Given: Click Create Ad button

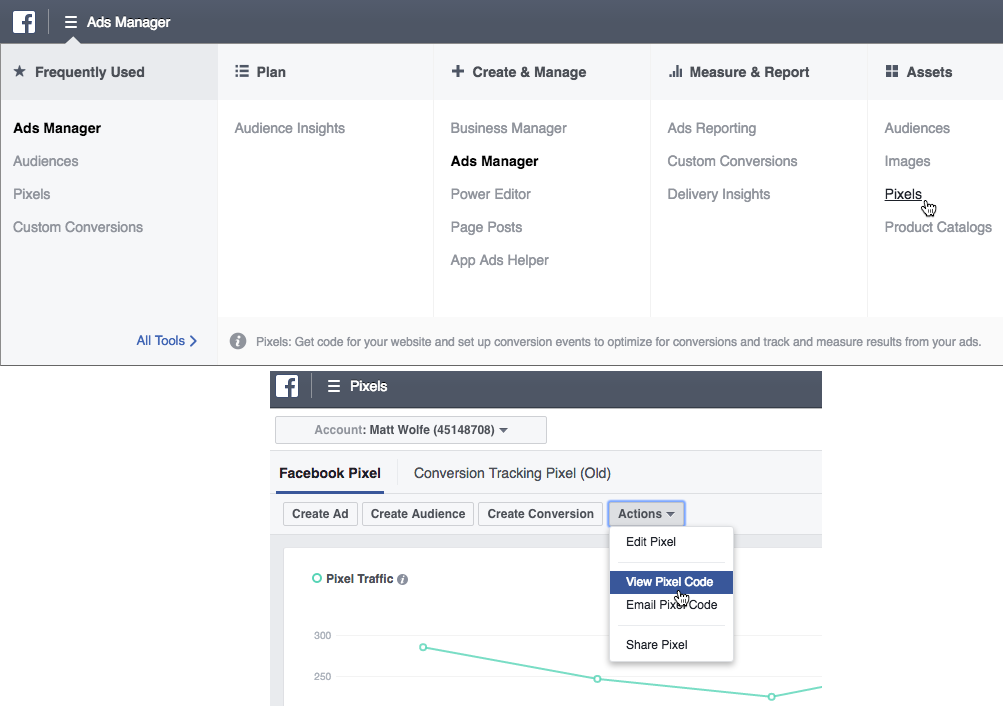Looking at the screenshot, I should coord(320,514).
